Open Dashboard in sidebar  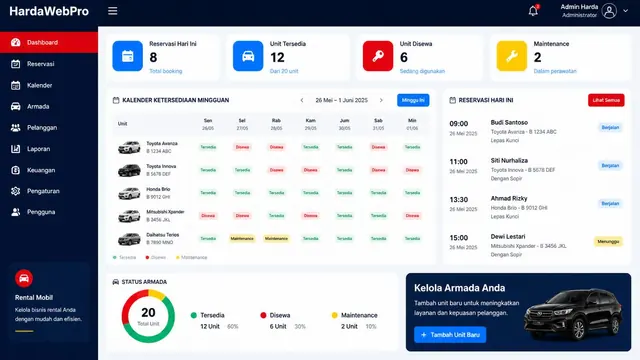pyautogui.click(x=49, y=42)
